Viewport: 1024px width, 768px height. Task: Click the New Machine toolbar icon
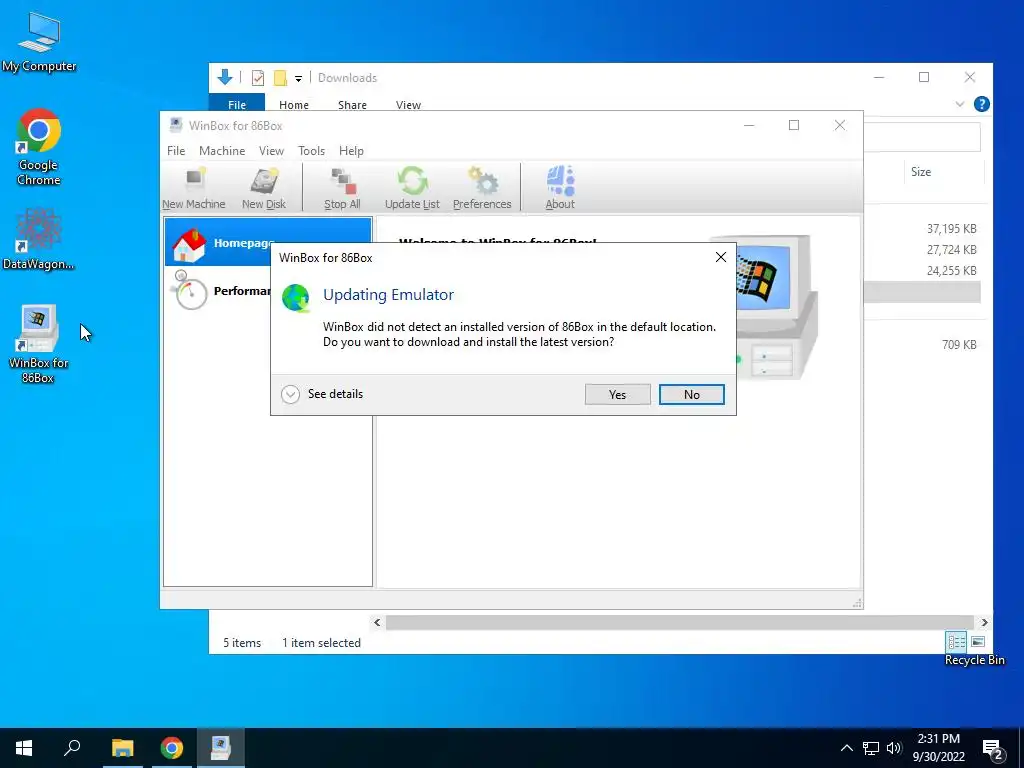click(x=194, y=188)
